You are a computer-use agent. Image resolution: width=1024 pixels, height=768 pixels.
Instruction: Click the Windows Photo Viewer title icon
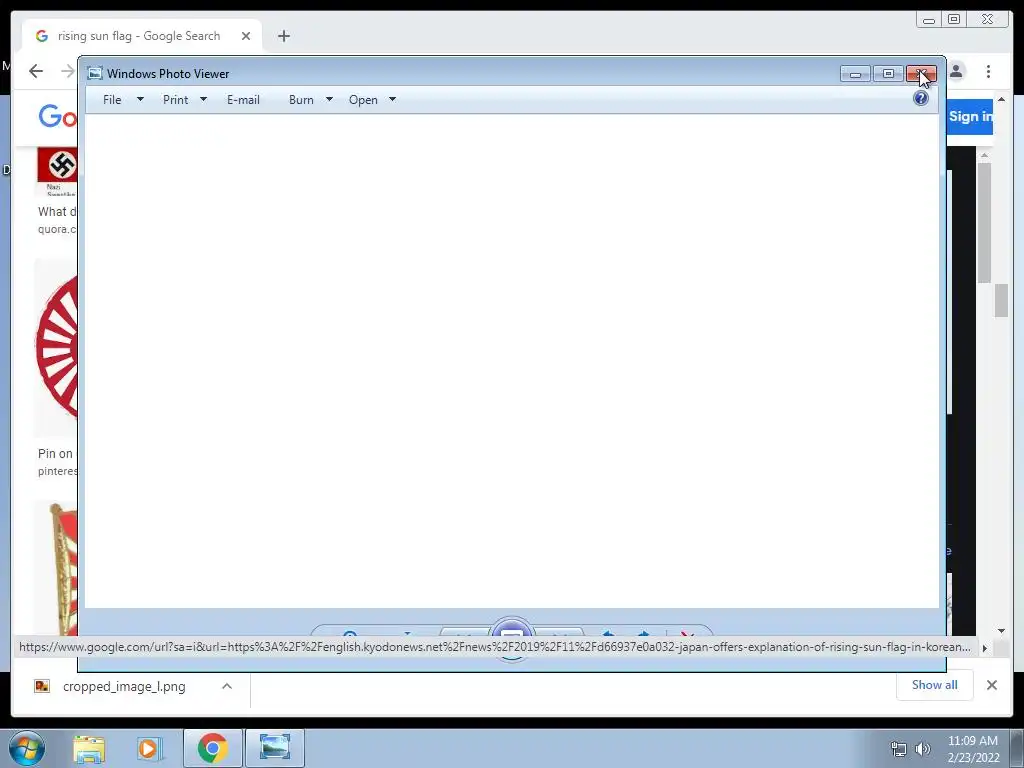(95, 73)
